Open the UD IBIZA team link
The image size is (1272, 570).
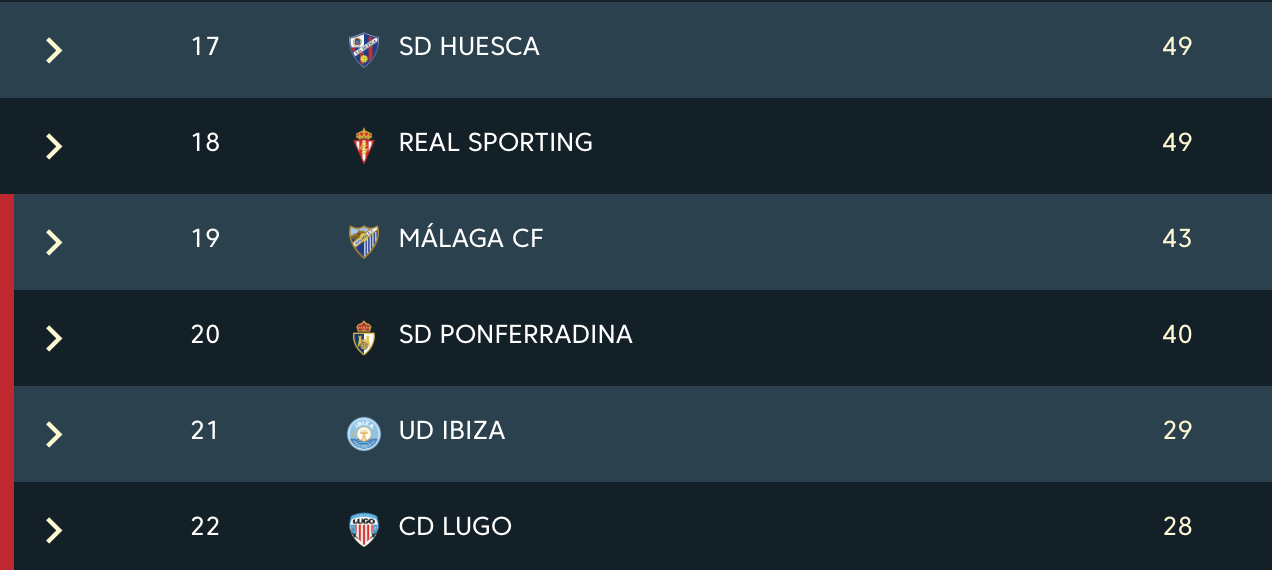click(452, 431)
